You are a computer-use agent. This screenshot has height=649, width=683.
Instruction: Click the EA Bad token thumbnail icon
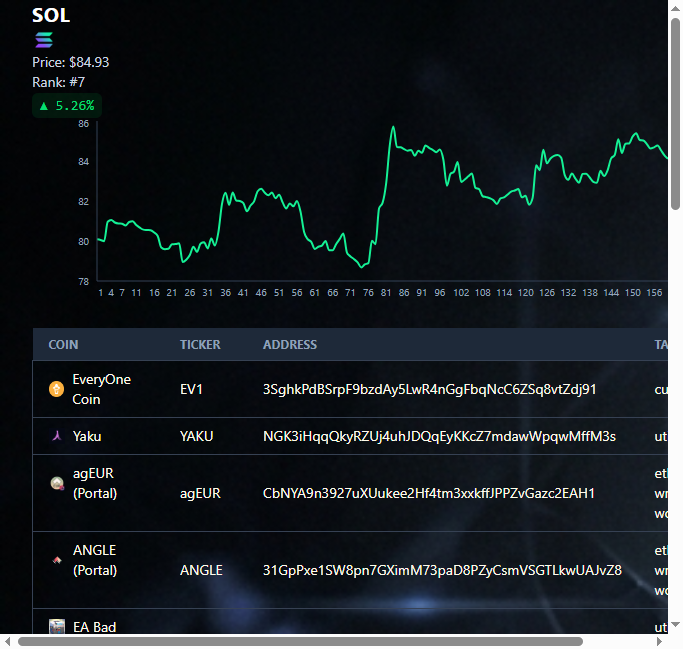click(x=57, y=626)
